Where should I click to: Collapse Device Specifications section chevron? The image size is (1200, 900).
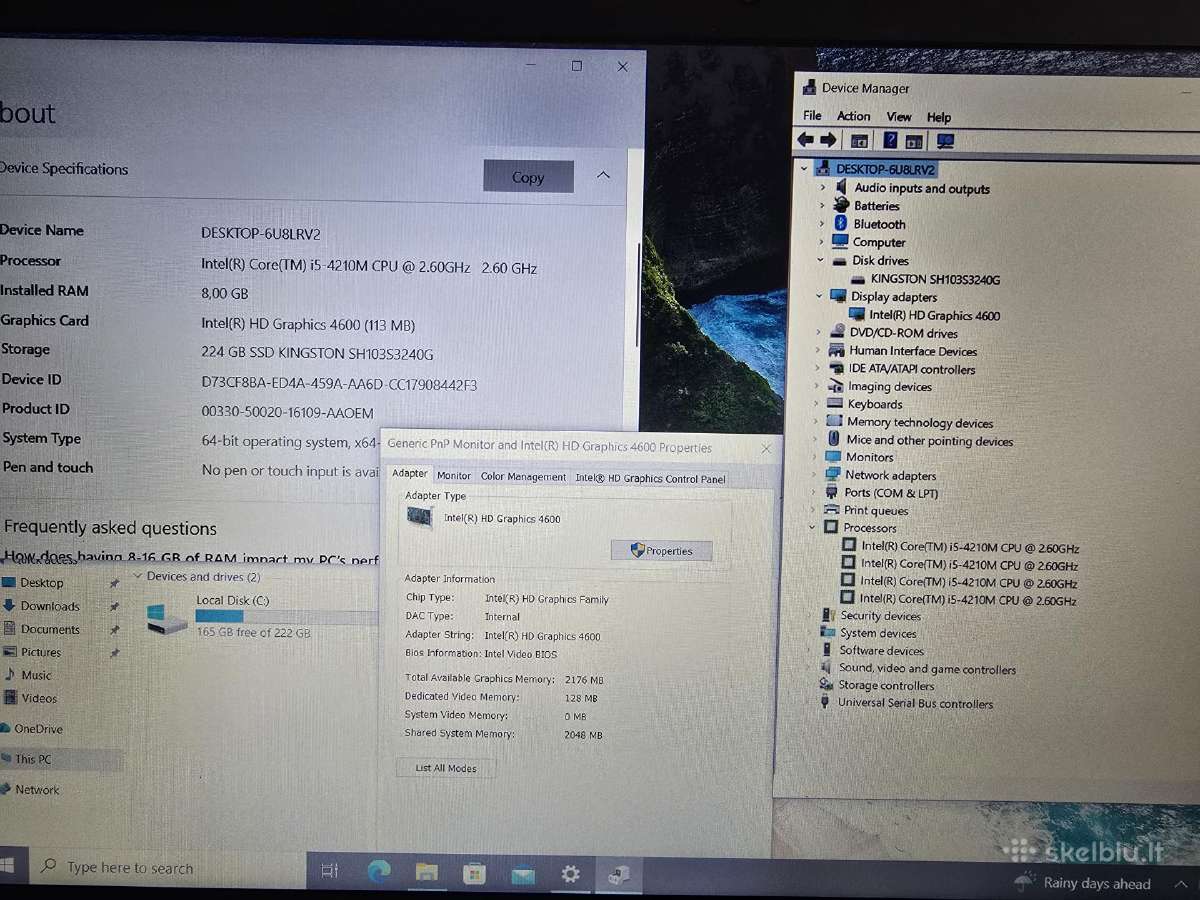tap(603, 175)
